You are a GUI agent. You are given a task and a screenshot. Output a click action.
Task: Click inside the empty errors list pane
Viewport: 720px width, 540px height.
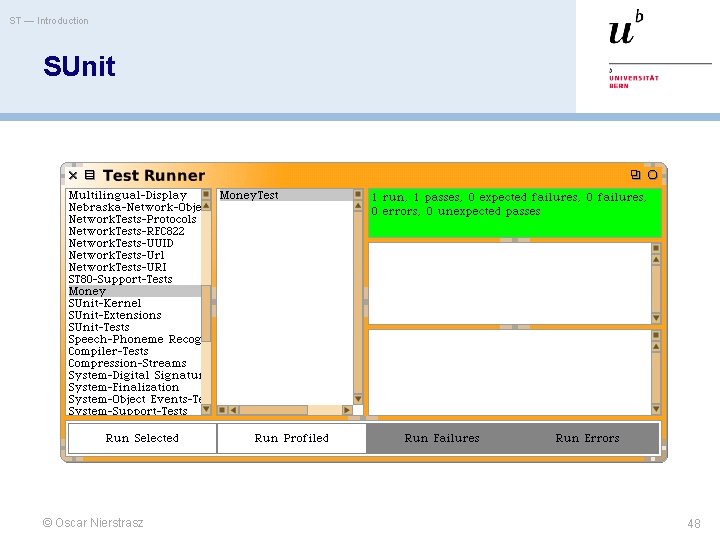(510, 372)
